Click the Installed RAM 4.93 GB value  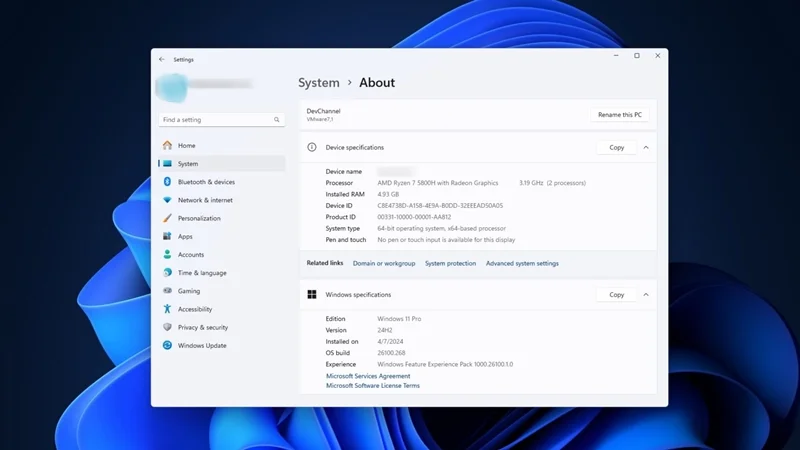click(x=388, y=194)
